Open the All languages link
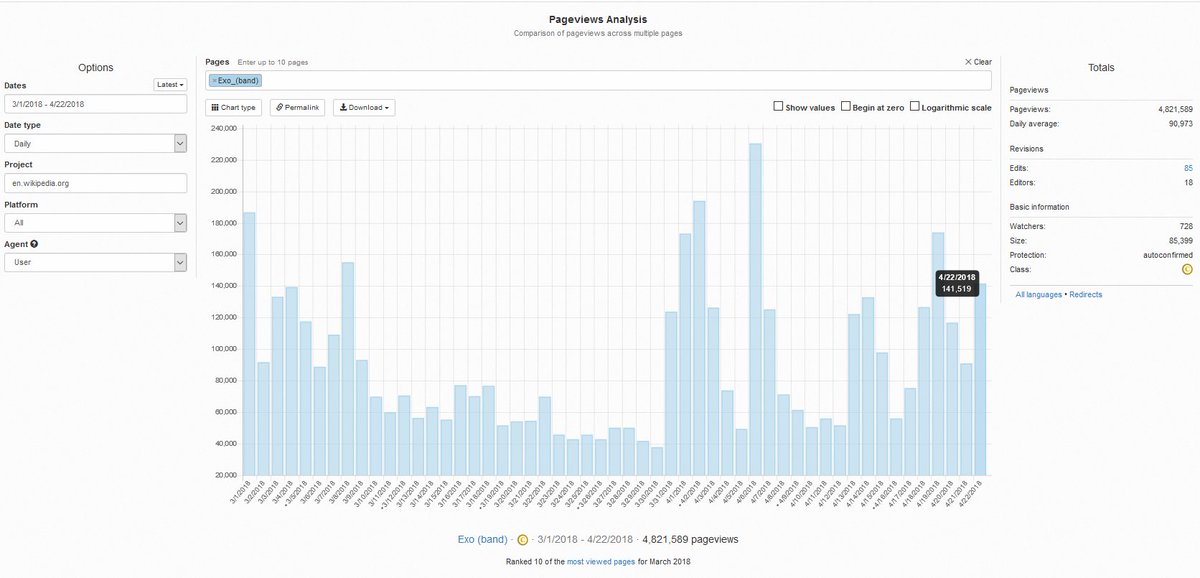Screen dimensions: 1200x578 tap(1039, 294)
